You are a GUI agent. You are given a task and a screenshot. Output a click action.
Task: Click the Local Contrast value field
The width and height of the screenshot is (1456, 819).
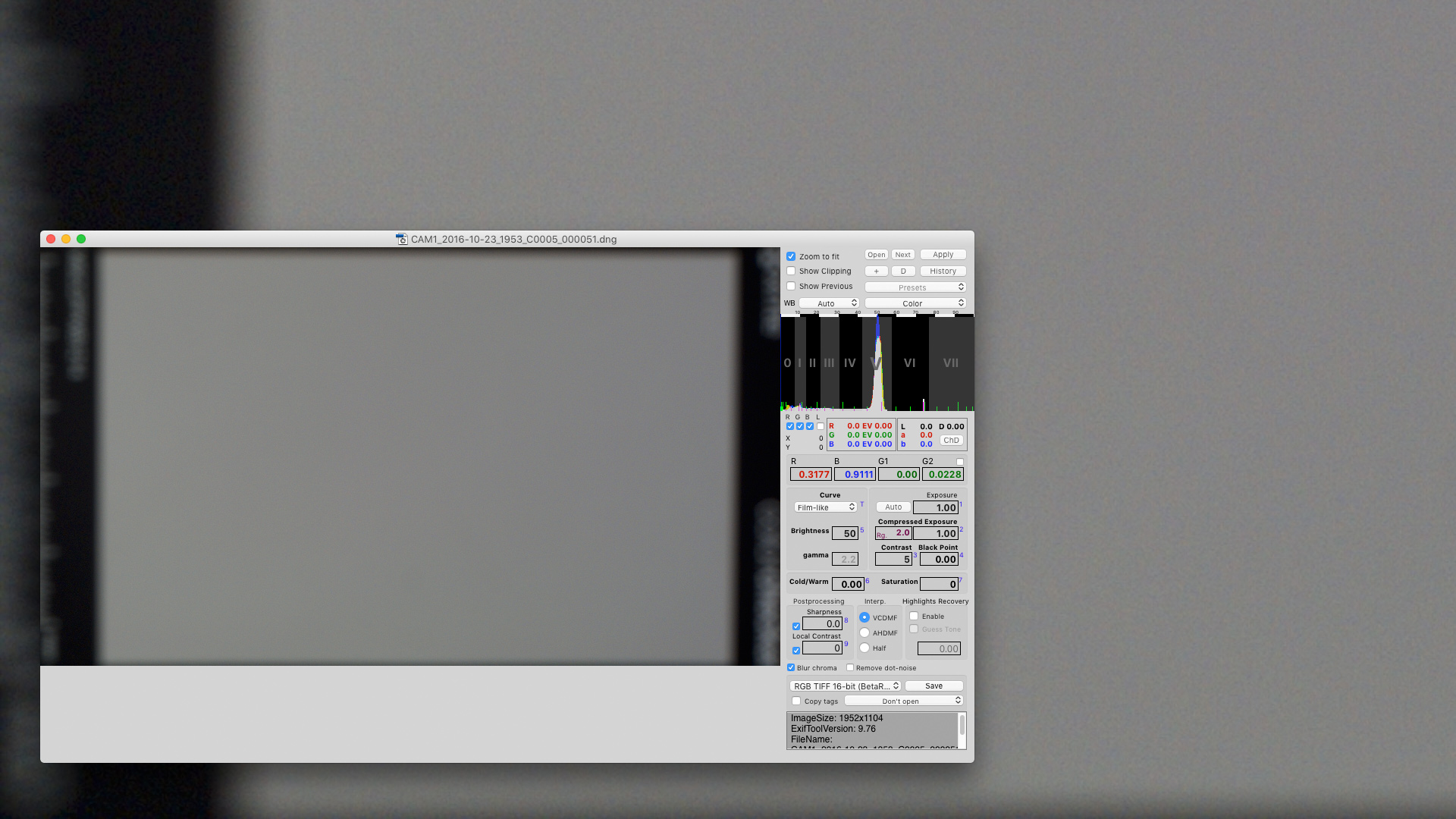coord(823,648)
